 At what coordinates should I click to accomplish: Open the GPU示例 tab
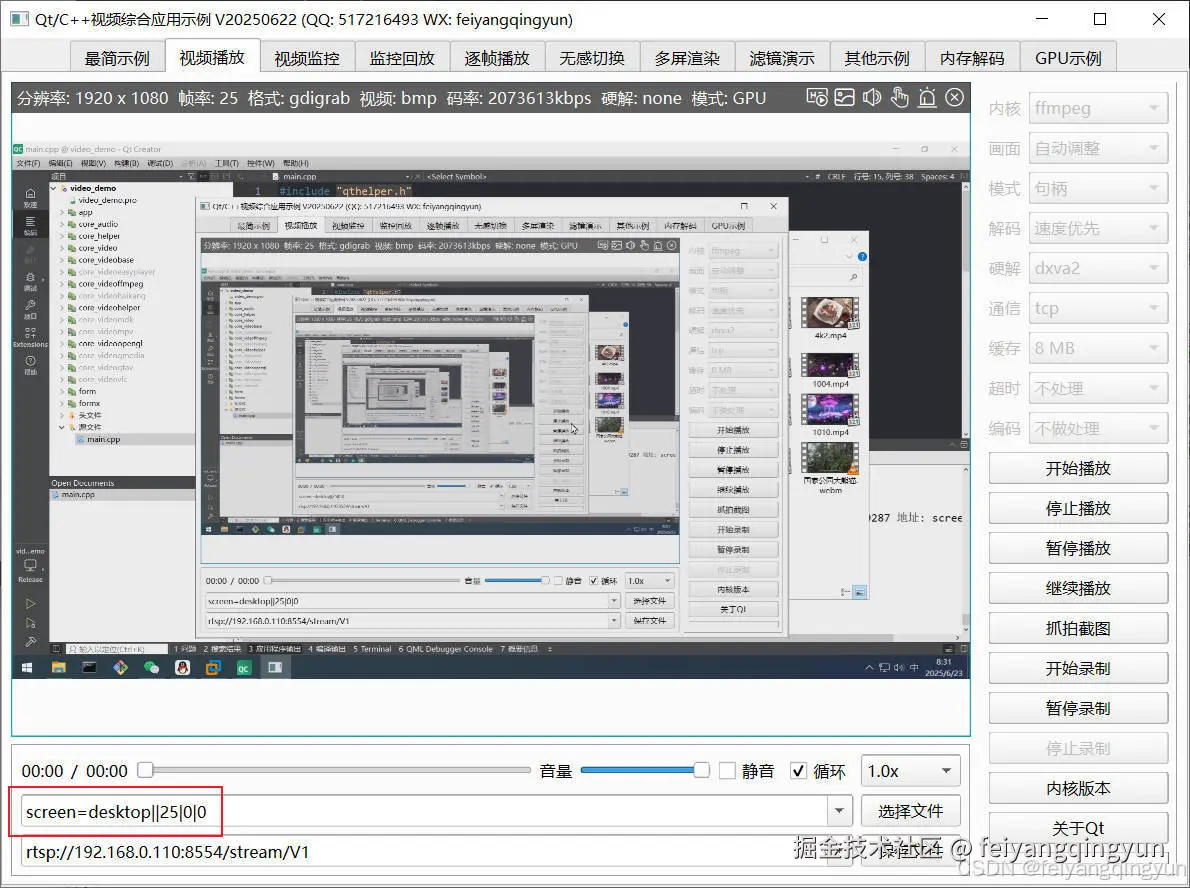pos(1068,58)
